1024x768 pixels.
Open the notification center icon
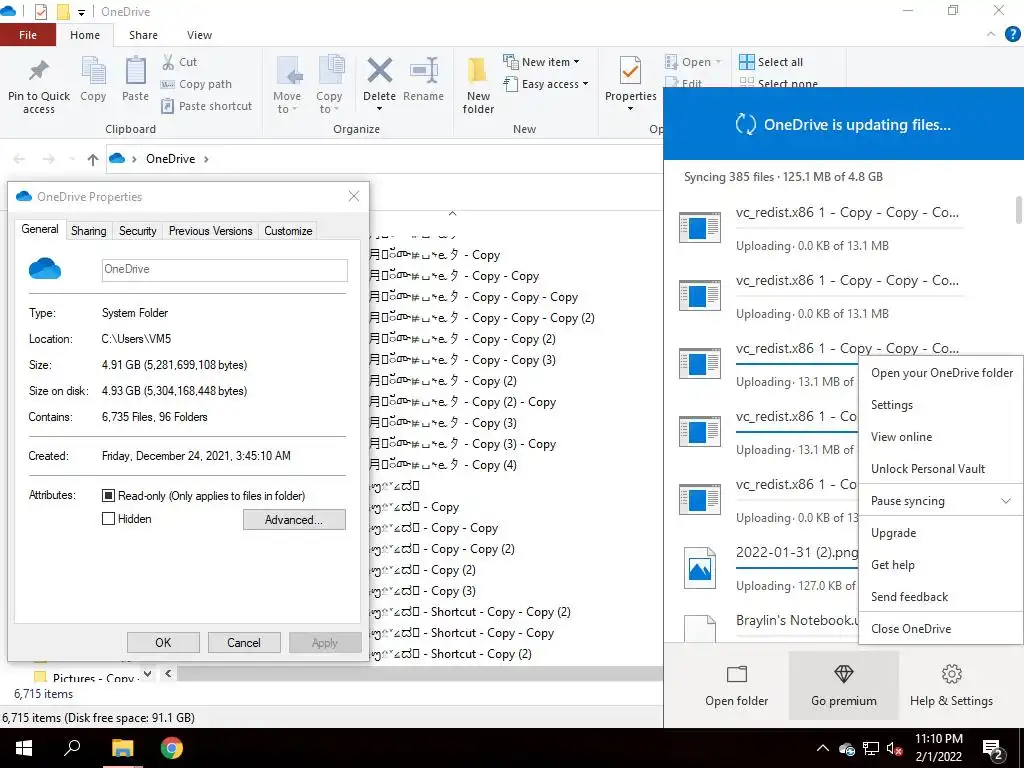[993, 749]
